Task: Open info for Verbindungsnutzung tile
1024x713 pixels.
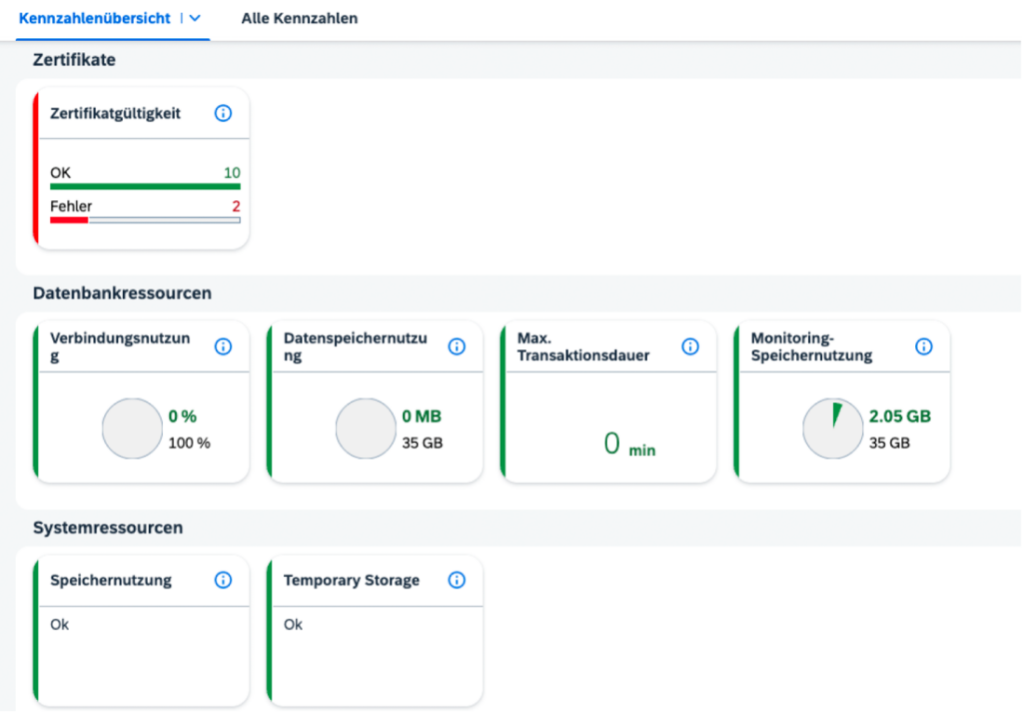Action: [223, 347]
